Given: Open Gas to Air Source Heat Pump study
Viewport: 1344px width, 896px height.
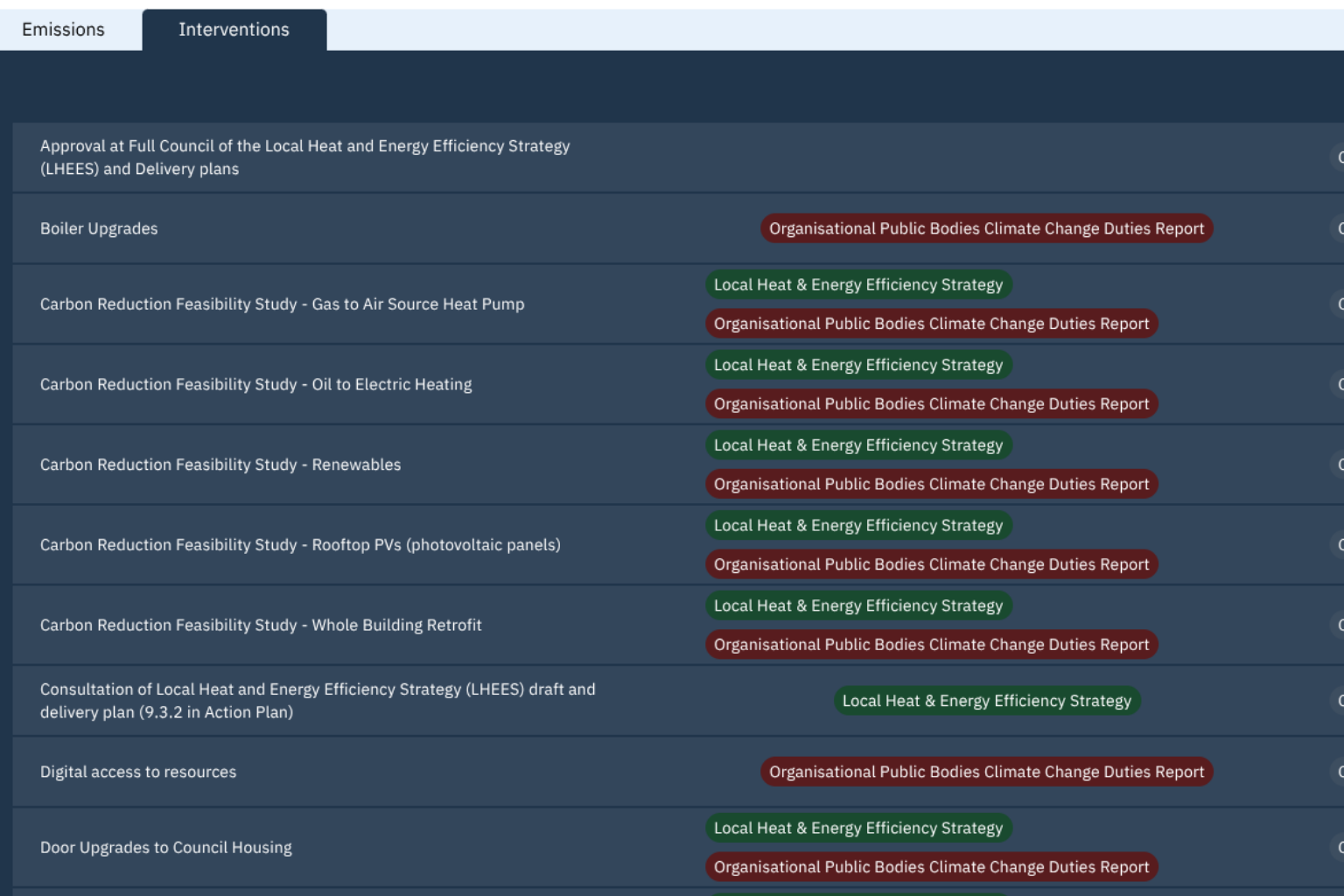Looking at the screenshot, I should [x=282, y=304].
